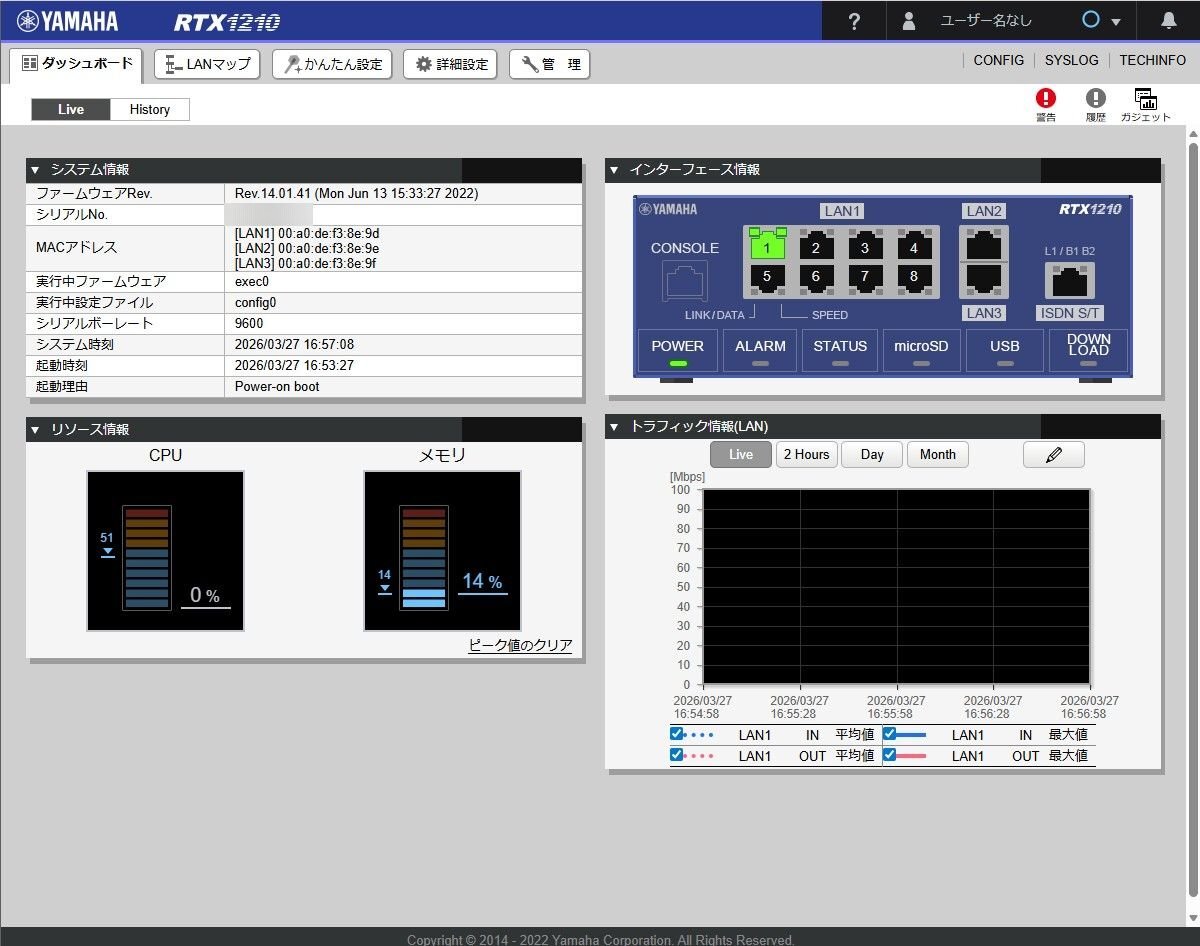
Task: Click LAN1 port 5 in interface diagram
Action: pos(767,277)
